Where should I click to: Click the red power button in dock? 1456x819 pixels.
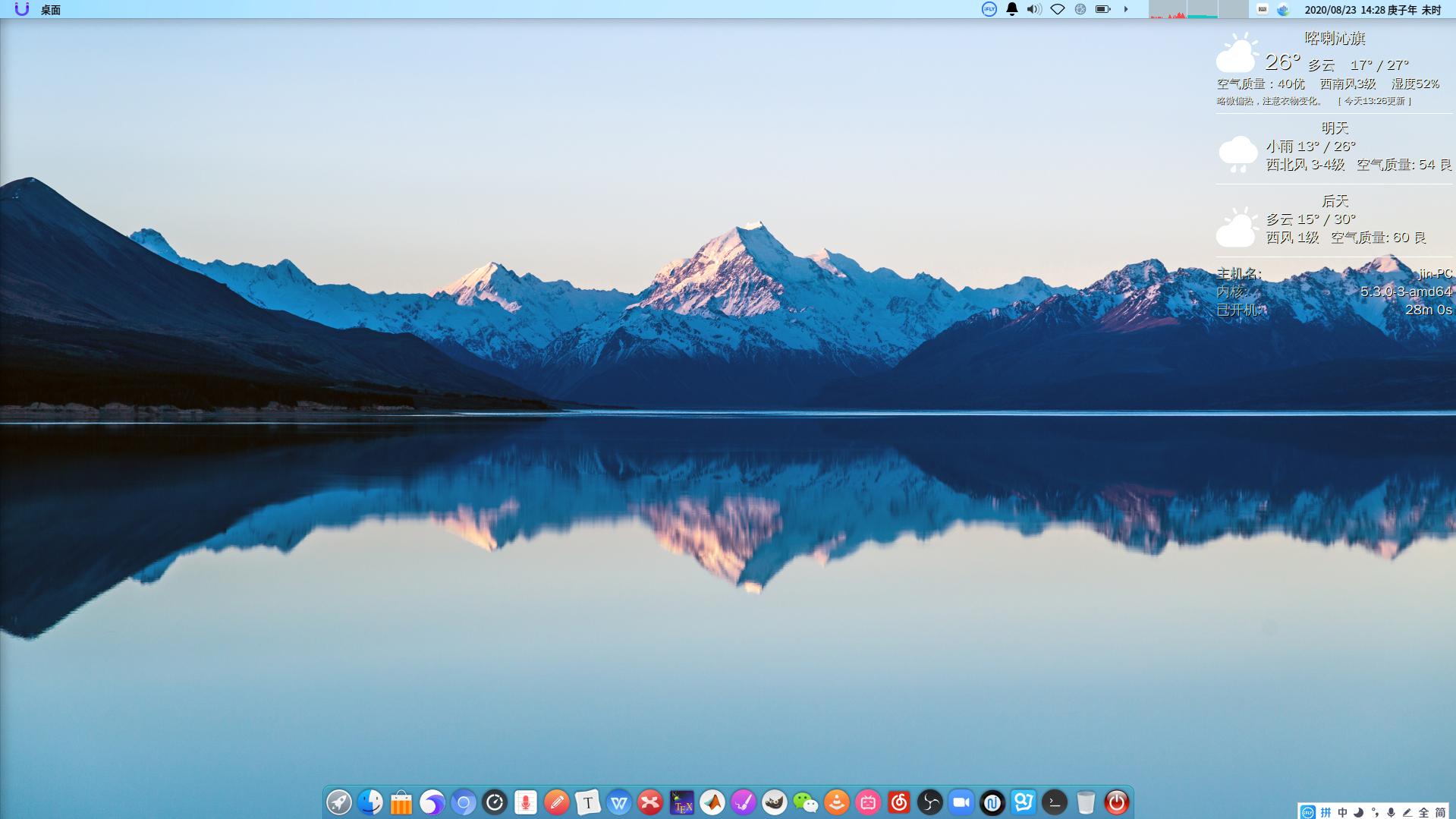(x=1117, y=802)
